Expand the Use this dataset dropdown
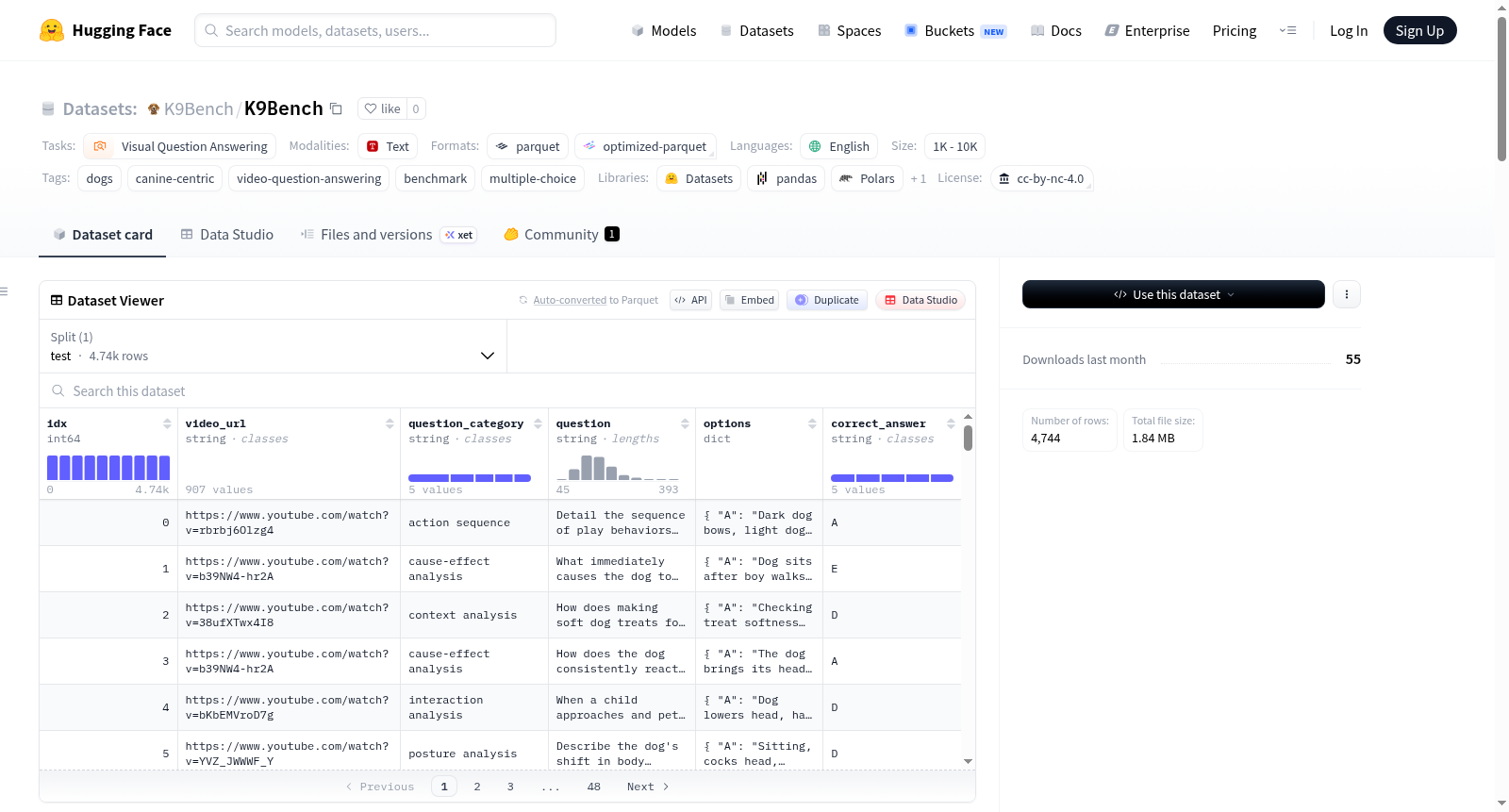Image resolution: width=1509 pixels, height=812 pixels. [1173, 294]
